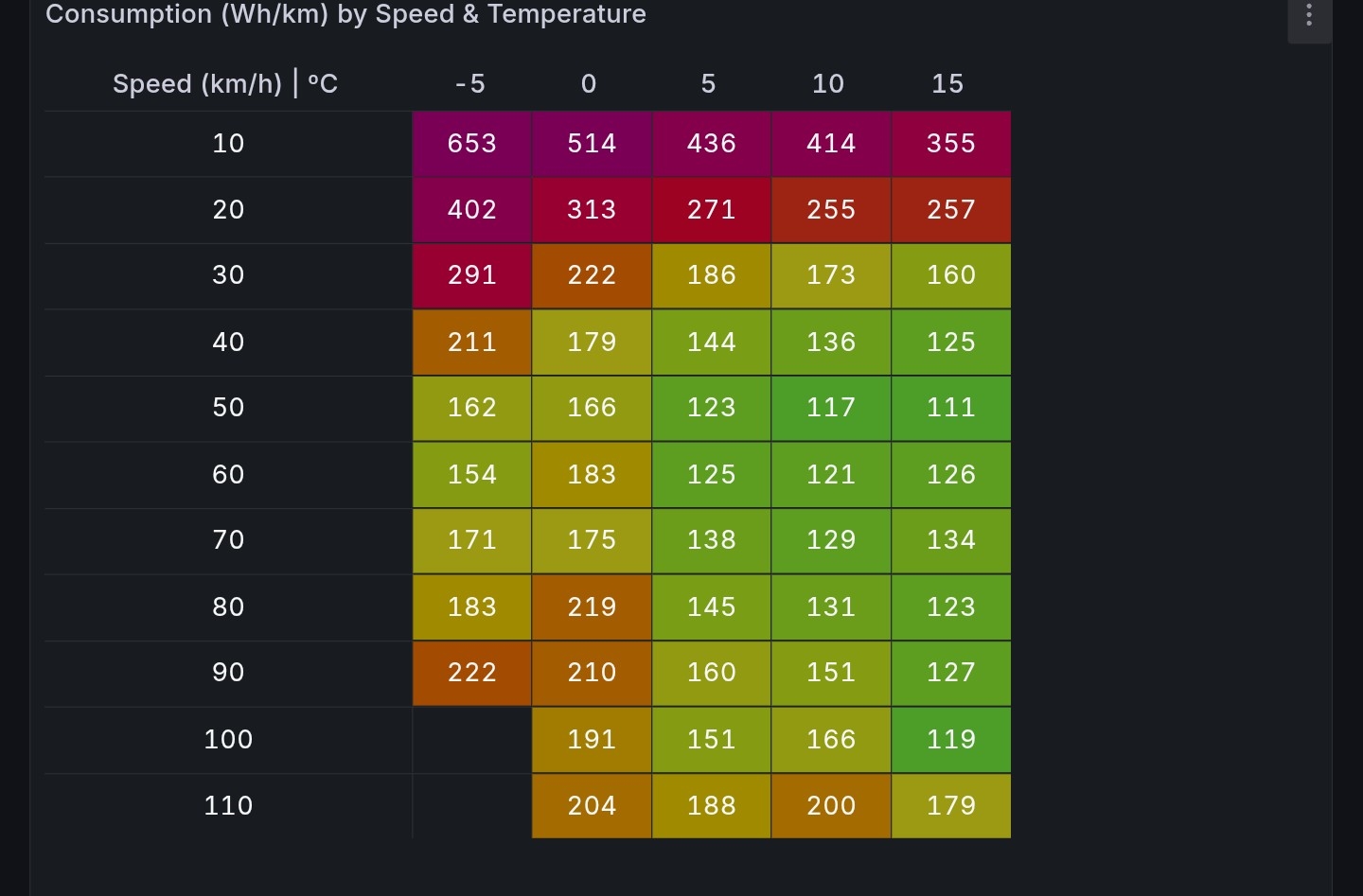Click the panel title Consumption by Speed & Temperature
The height and width of the screenshot is (896, 1363).
[x=345, y=14]
